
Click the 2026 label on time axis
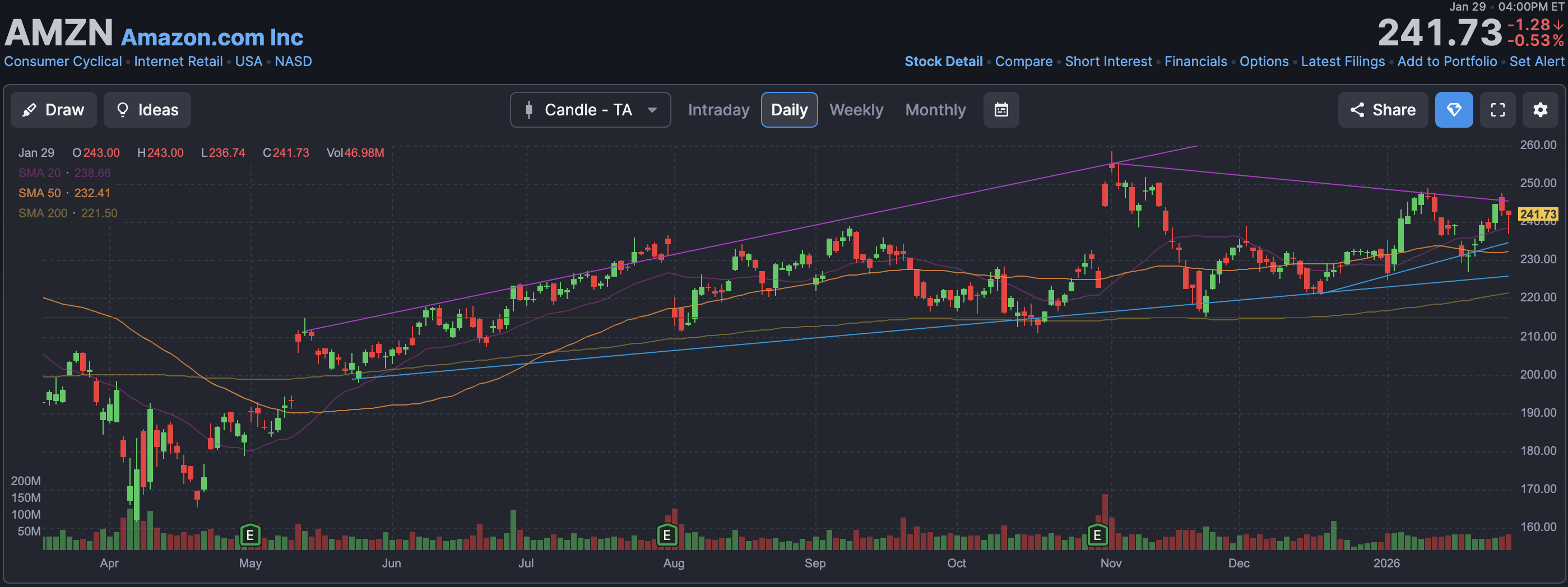pos(1386,563)
